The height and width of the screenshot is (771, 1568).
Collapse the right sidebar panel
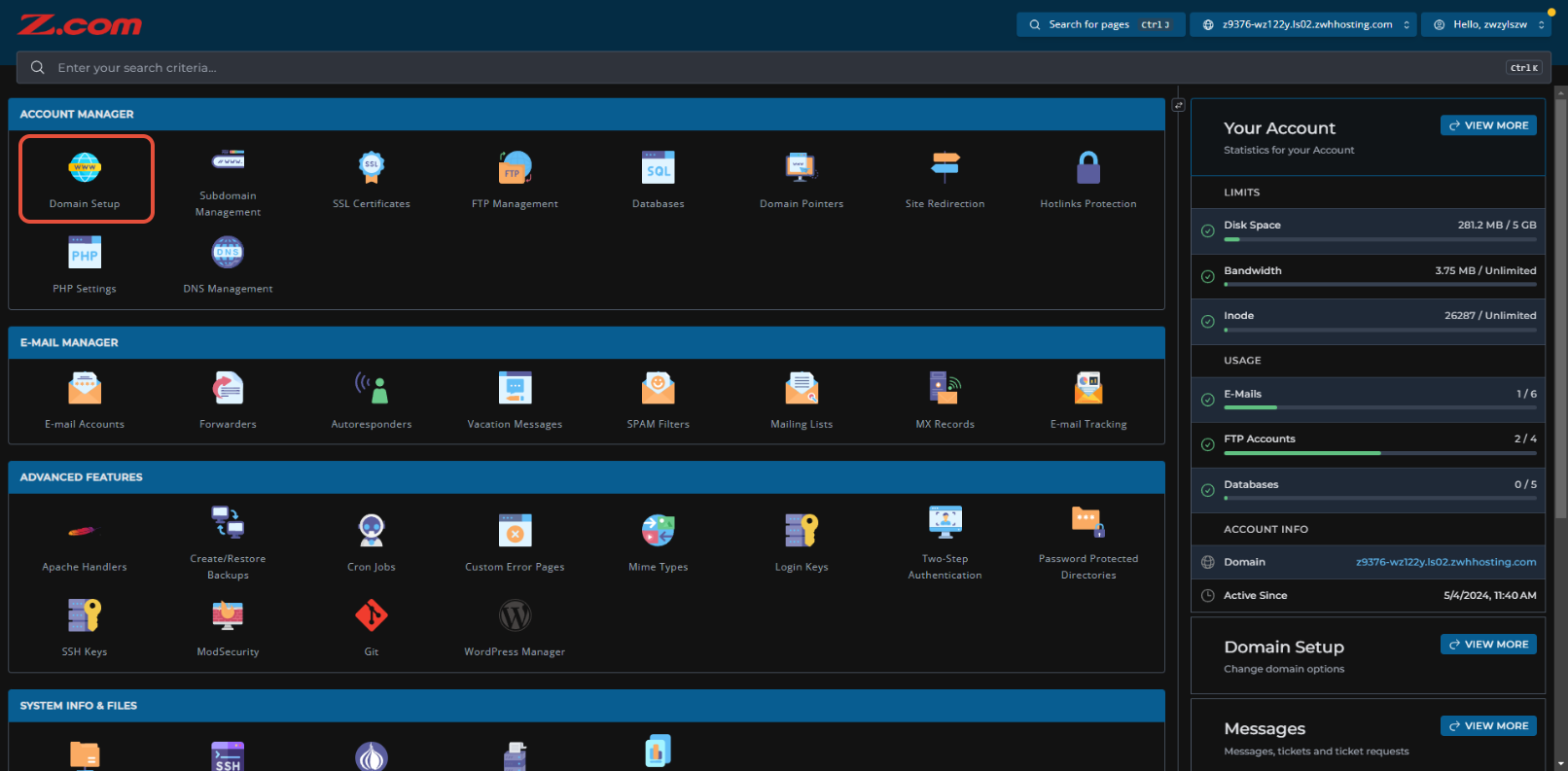[x=1178, y=105]
